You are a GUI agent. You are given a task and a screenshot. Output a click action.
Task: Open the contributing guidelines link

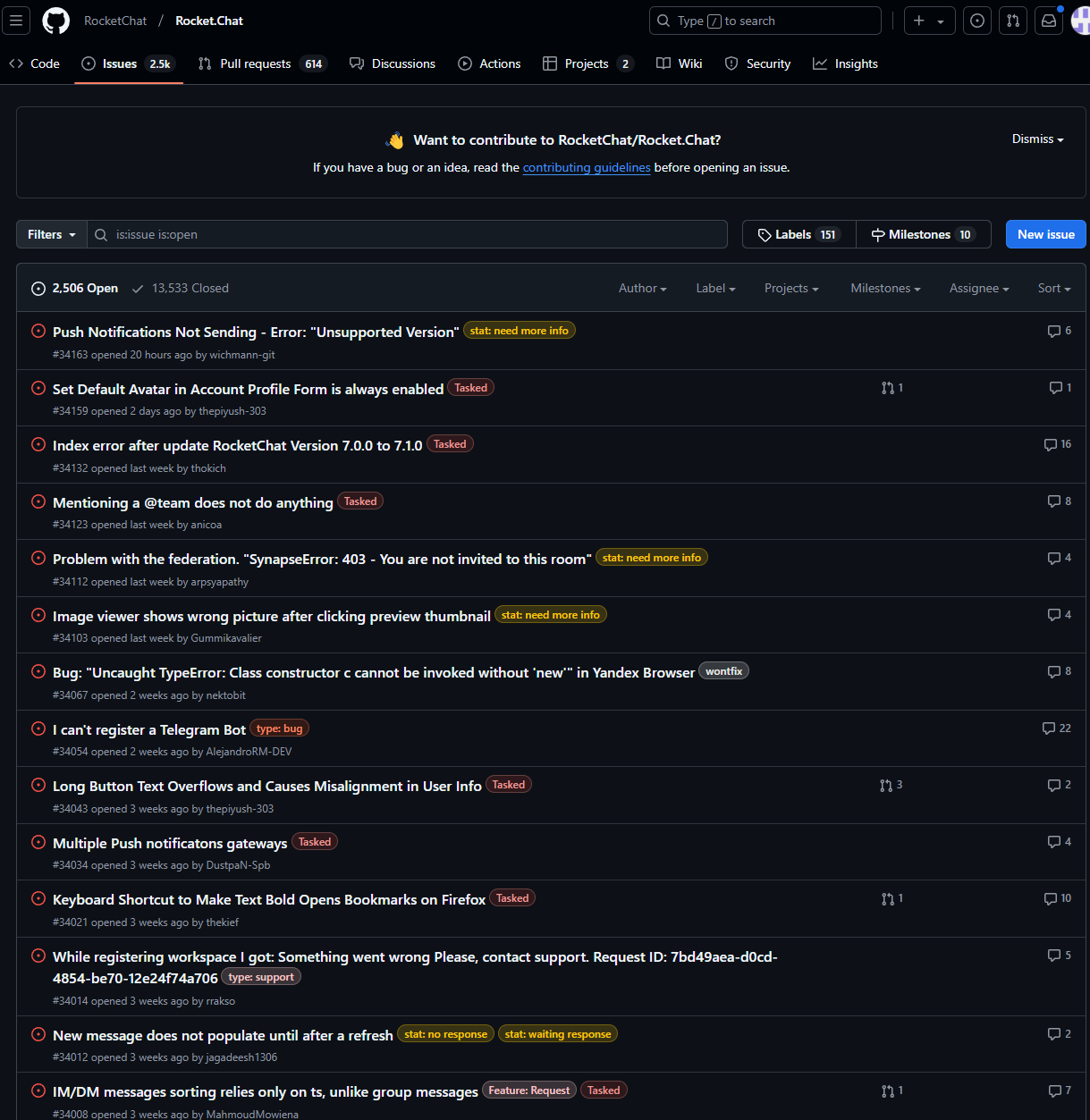pos(587,168)
